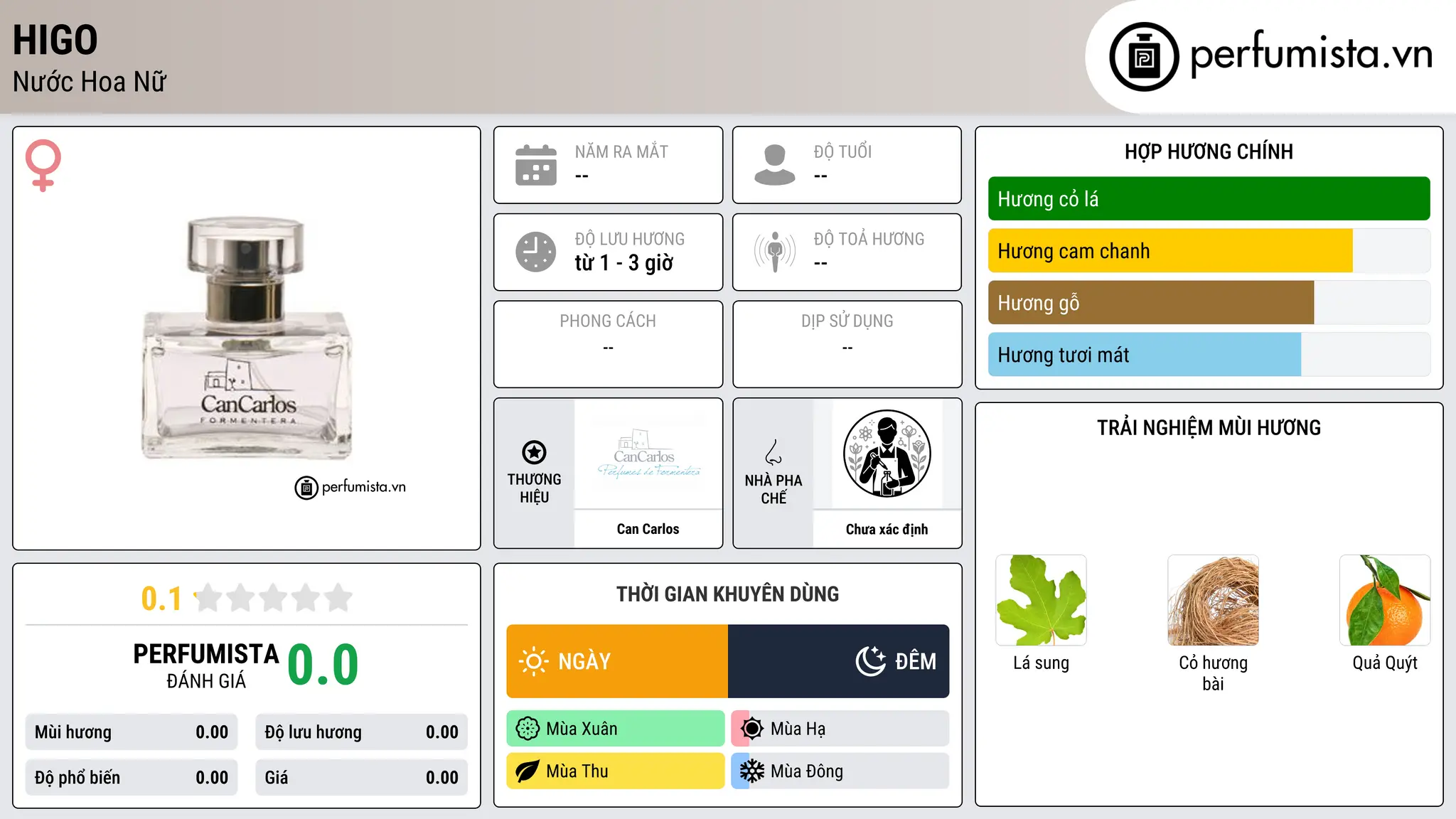Choose the Mùa Hạ season bar

click(840, 729)
